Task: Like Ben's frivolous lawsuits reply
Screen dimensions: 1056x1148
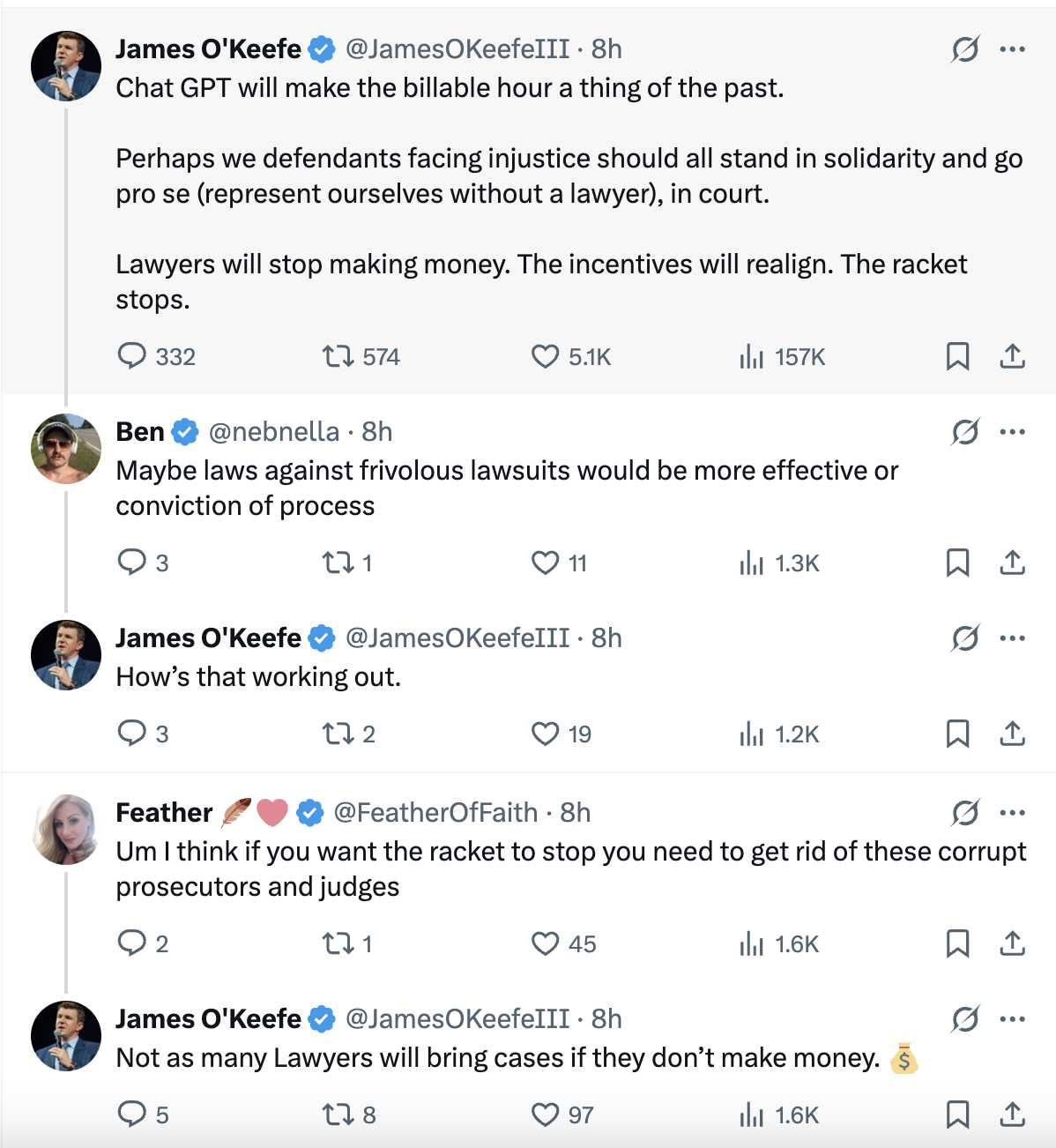Action: [559, 563]
